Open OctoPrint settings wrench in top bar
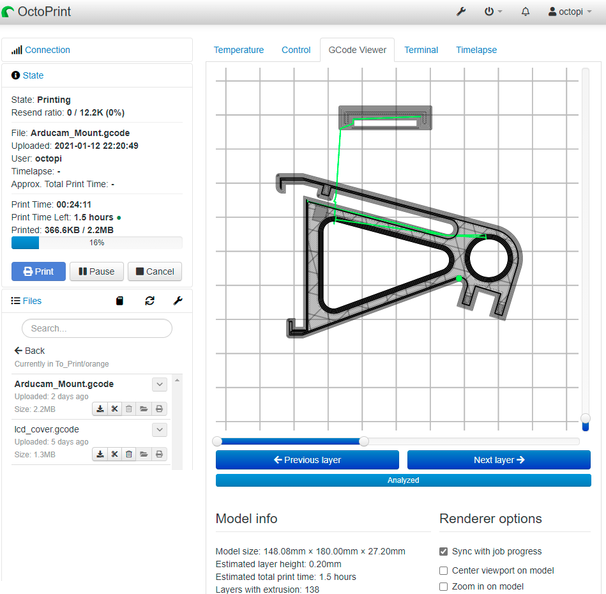This screenshot has width=606, height=594. (x=461, y=12)
